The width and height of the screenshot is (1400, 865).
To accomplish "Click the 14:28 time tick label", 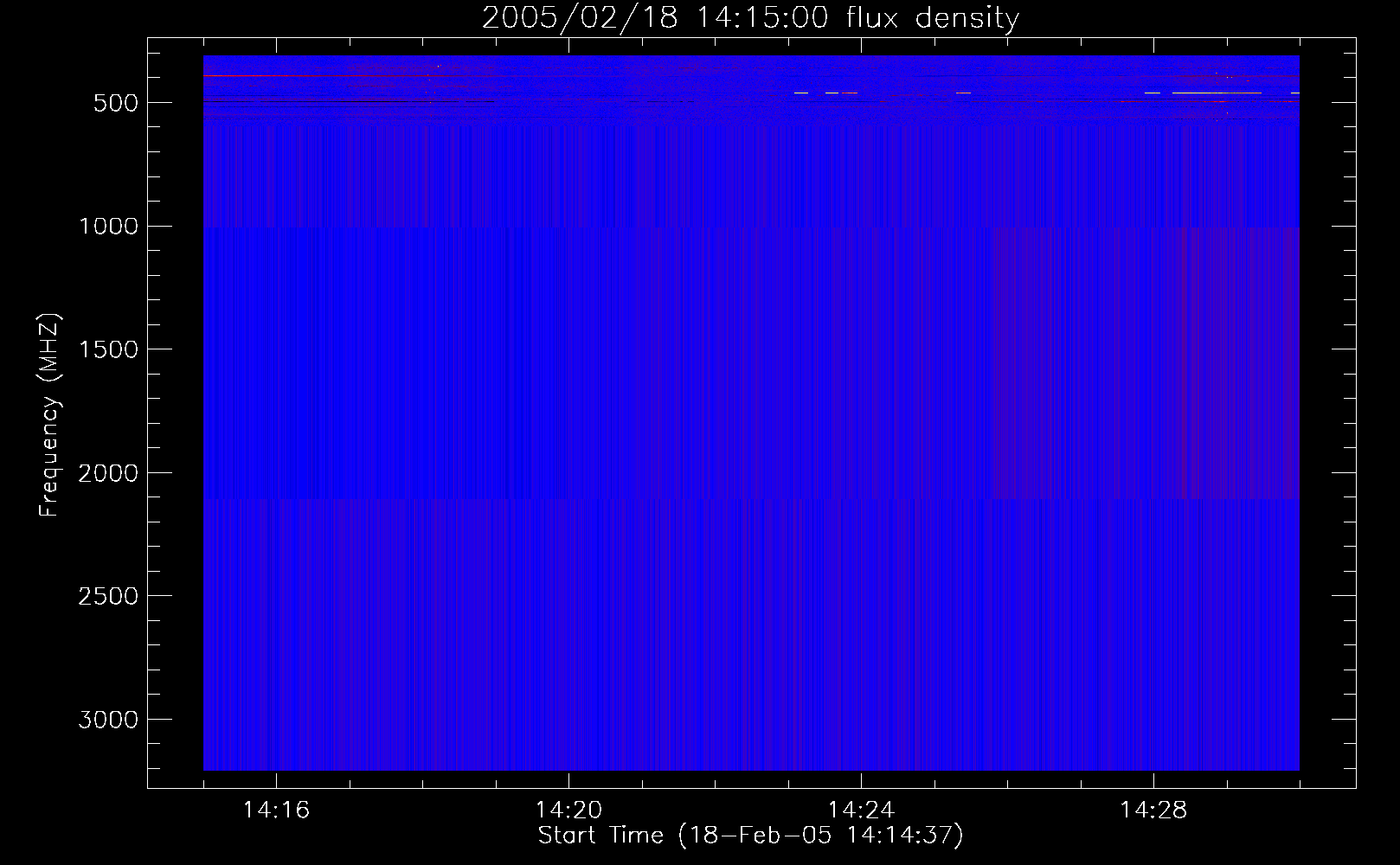I will [1153, 811].
